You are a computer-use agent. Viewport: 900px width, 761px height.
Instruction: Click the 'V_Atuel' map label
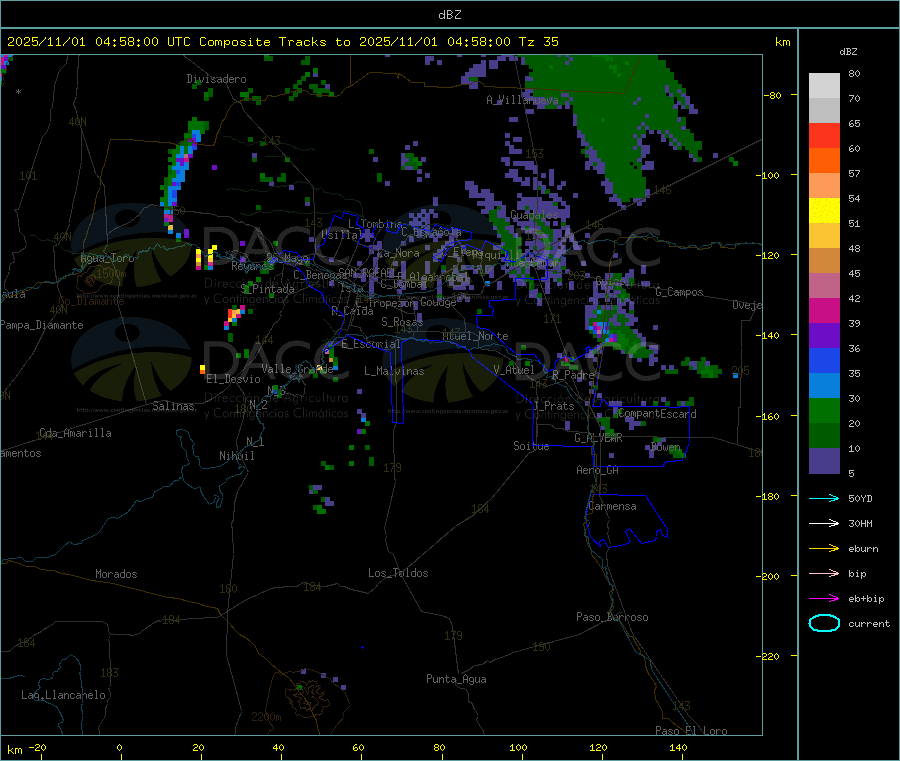(514, 370)
